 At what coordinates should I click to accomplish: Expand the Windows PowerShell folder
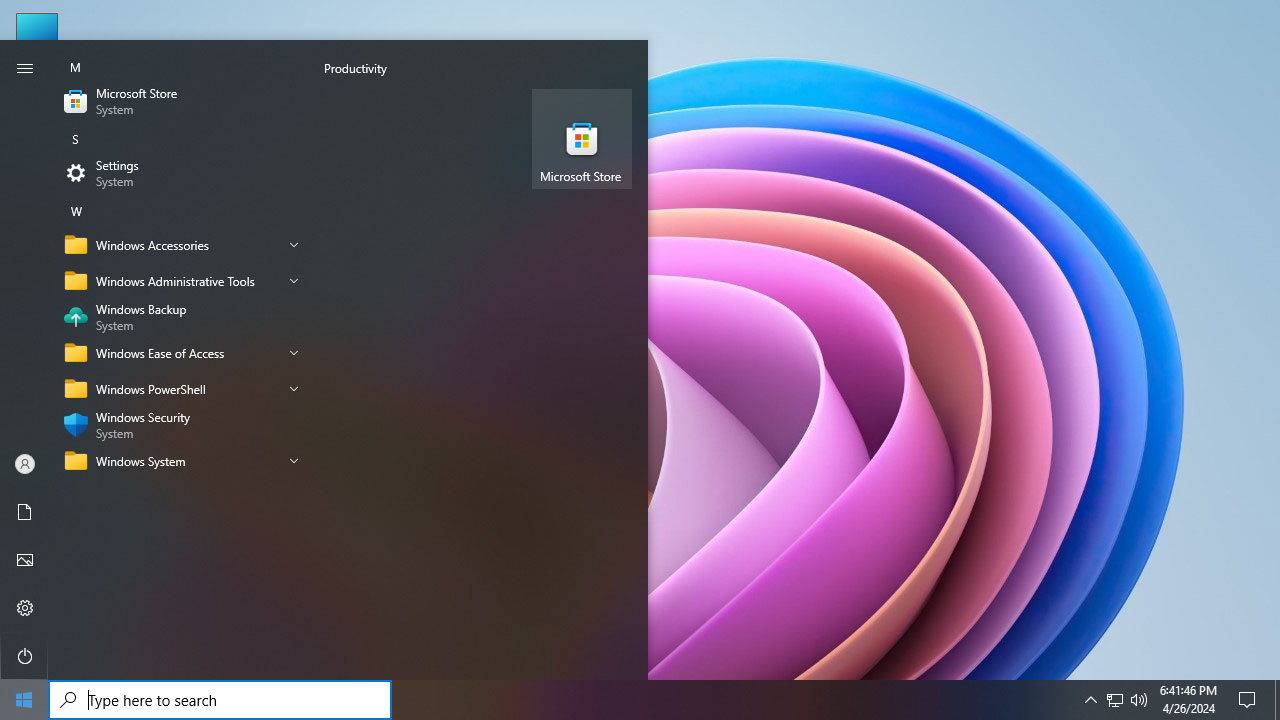tap(182, 389)
